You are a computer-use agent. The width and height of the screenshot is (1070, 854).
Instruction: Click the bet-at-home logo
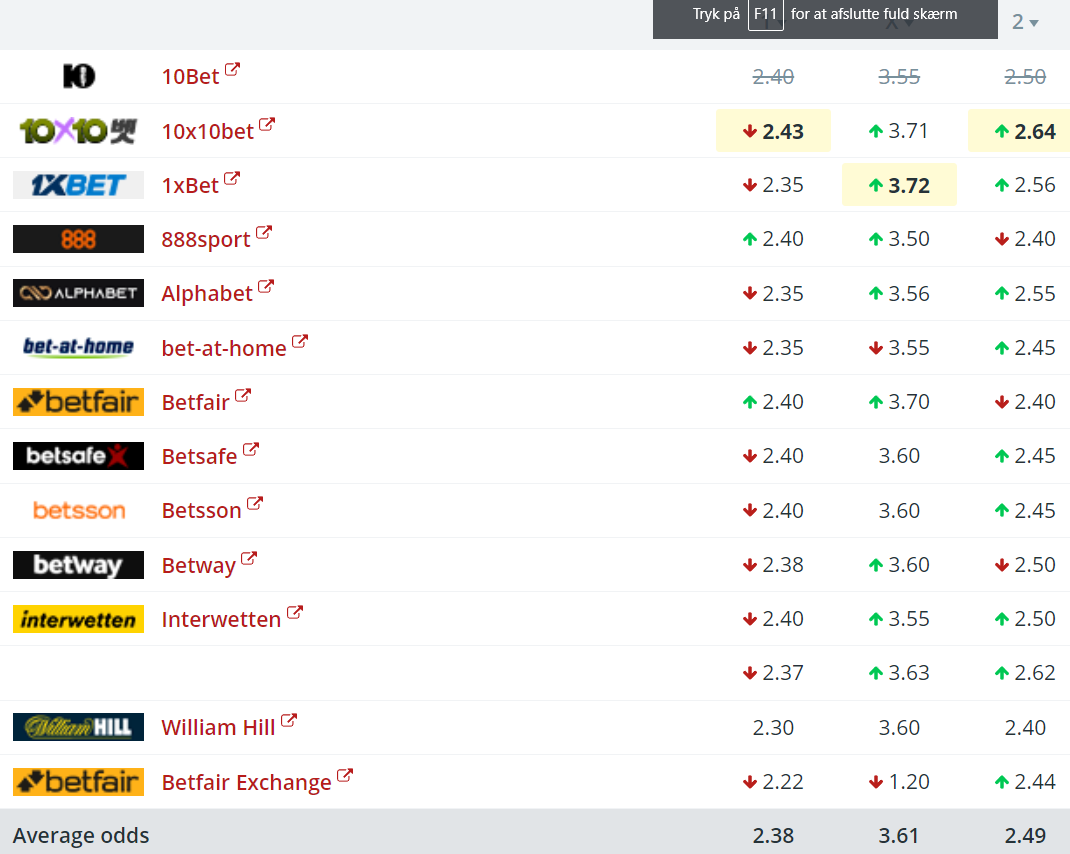pos(78,347)
